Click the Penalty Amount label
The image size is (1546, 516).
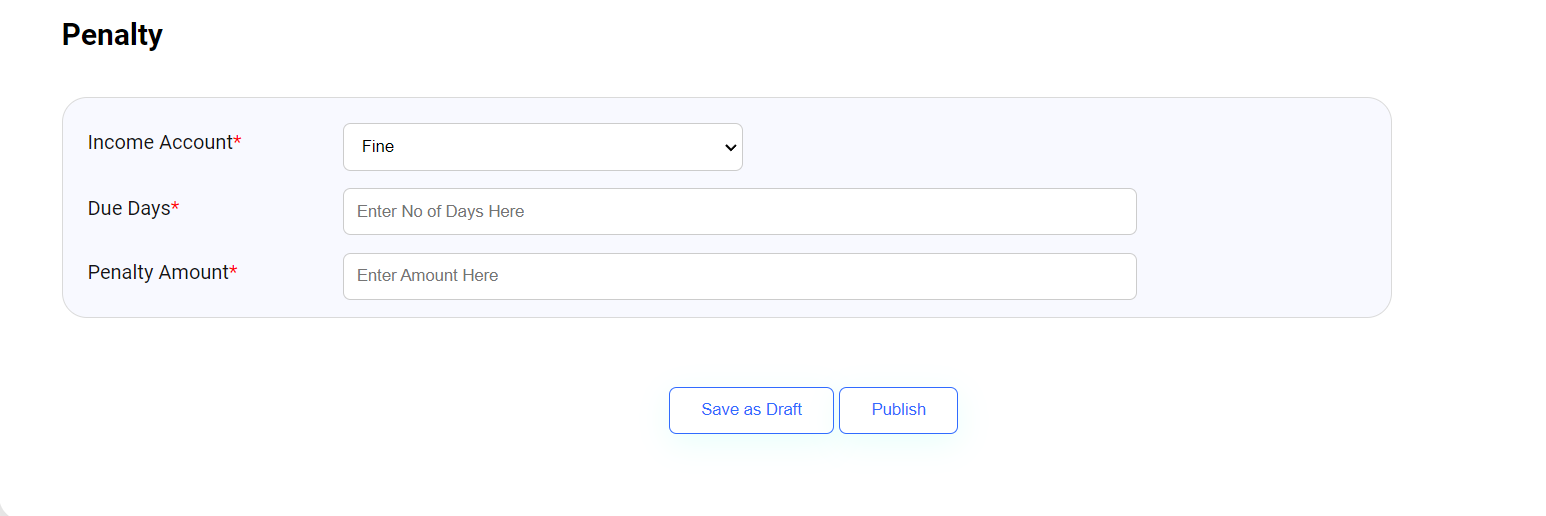click(158, 273)
